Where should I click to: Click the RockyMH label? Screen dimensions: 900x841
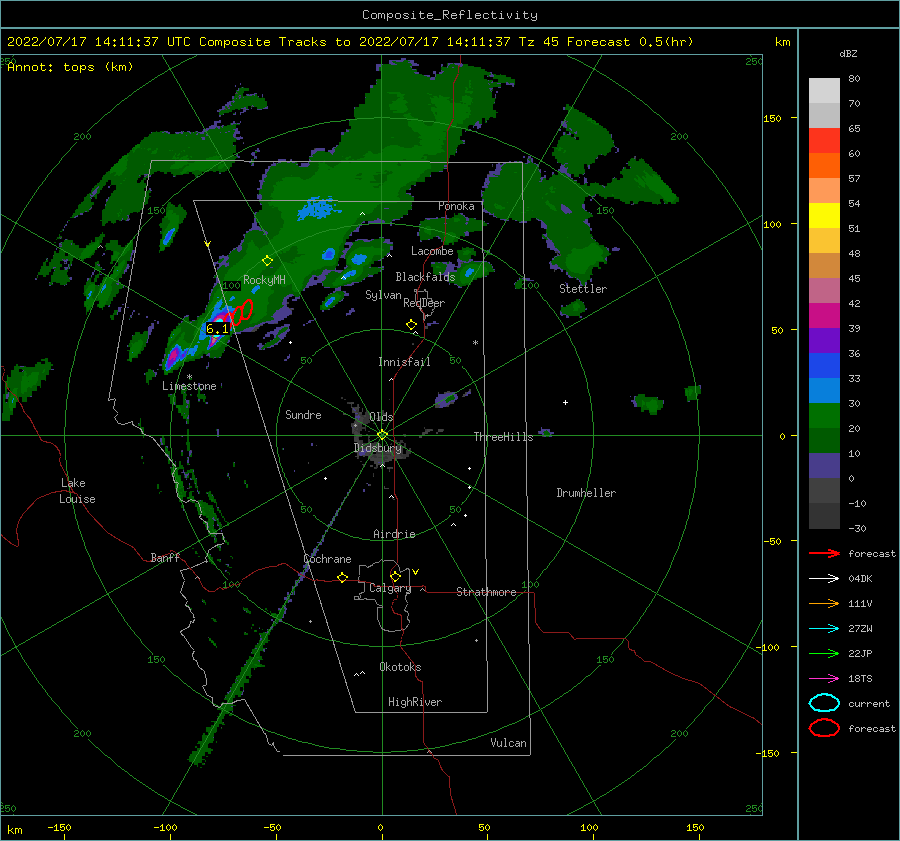pyautogui.click(x=264, y=280)
